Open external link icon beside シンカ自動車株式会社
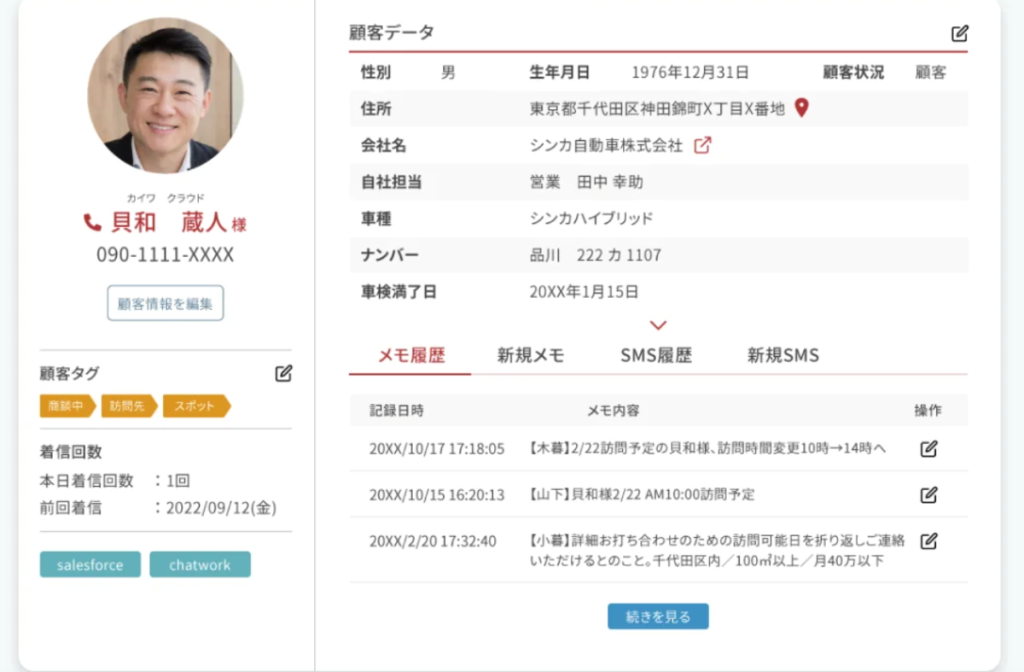This screenshot has height=672, width=1024. click(703, 145)
